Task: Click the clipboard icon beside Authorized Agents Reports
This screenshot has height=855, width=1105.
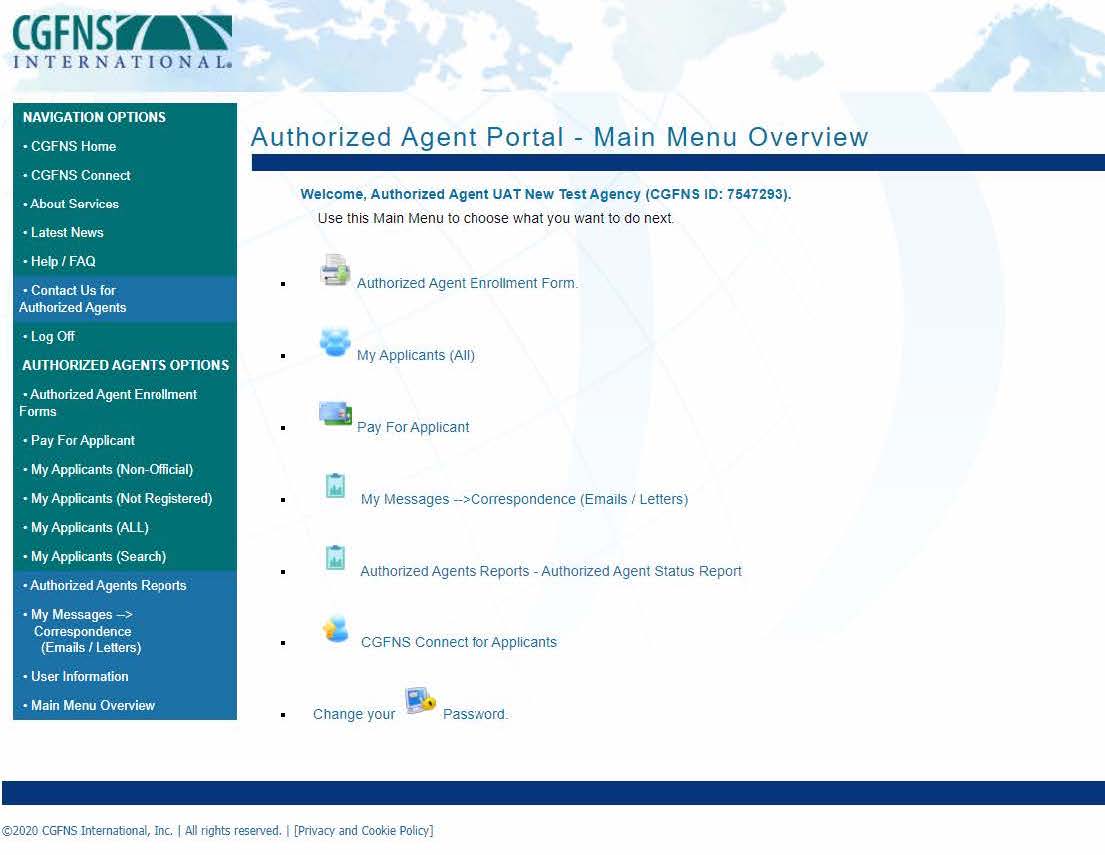Action: tap(335, 558)
